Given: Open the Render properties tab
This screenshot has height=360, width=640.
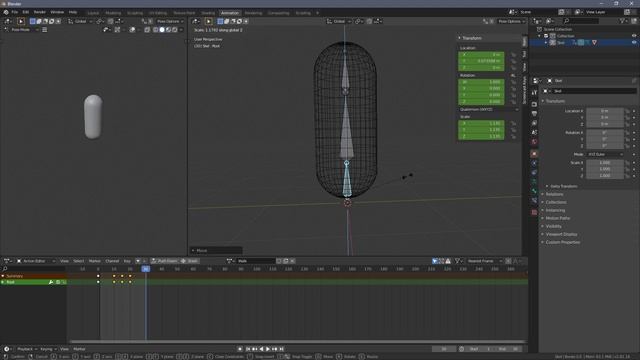Looking at the screenshot, I should click(534, 104).
